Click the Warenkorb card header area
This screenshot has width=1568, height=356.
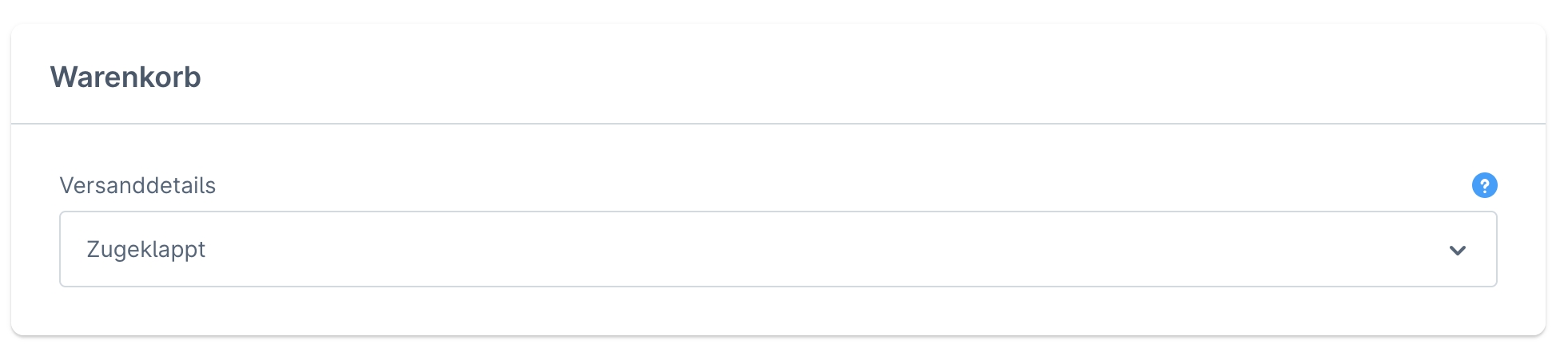coord(778,75)
